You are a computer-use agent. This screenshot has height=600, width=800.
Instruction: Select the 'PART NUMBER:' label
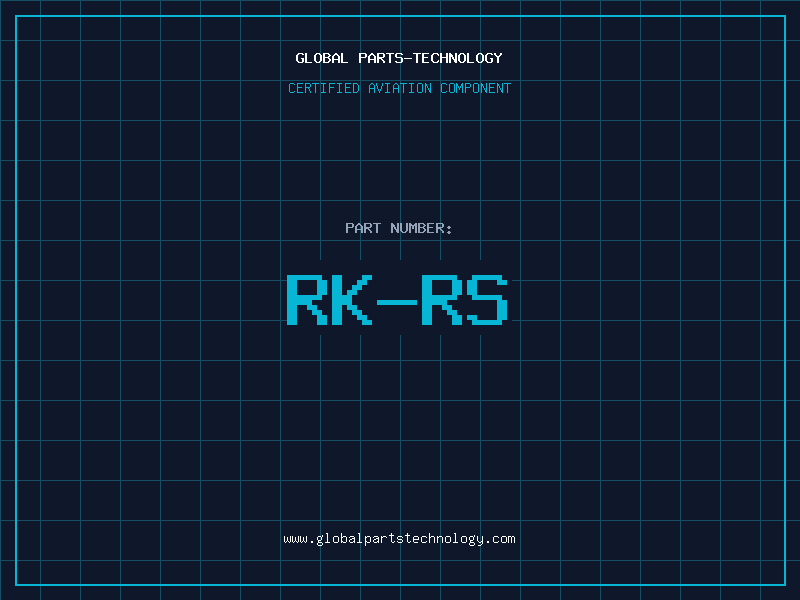click(x=399, y=228)
